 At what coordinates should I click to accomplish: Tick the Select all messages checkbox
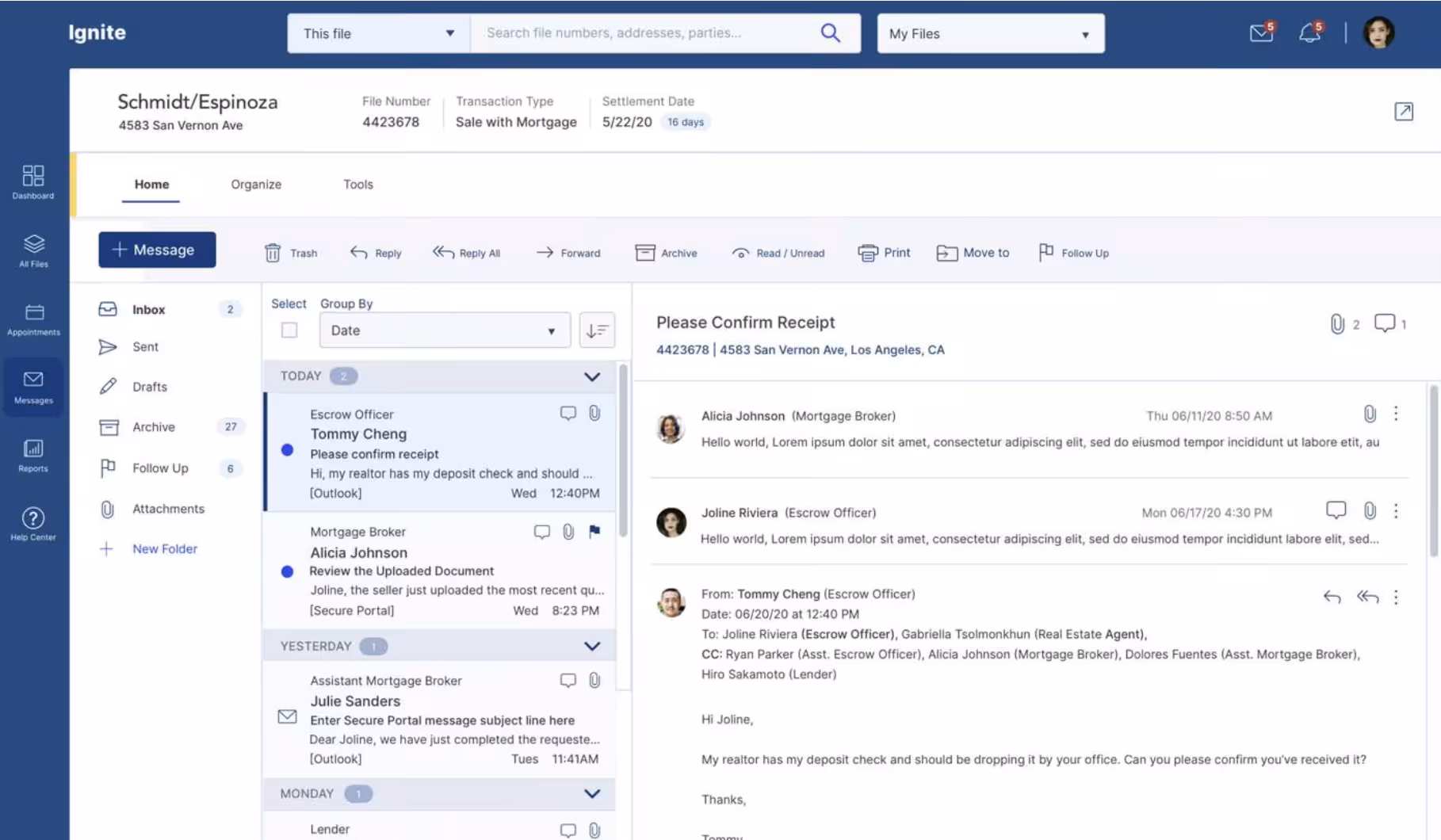289,330
